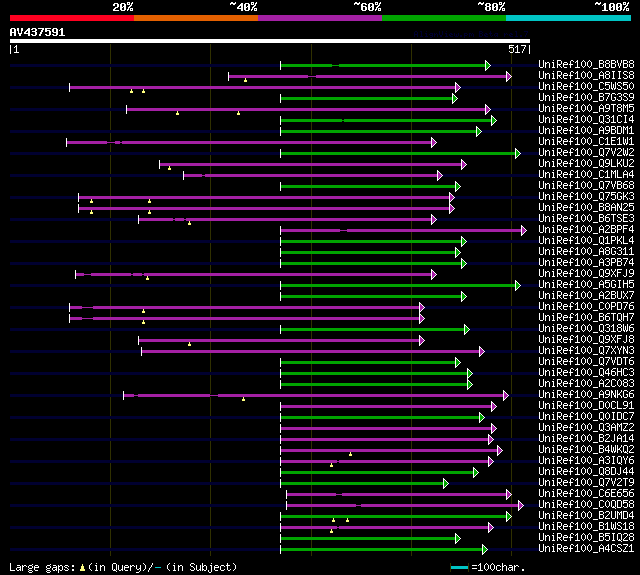
Task: Click the purple ~60% identity legend segment
Action: pyautogui.click(x=320, y=18)
